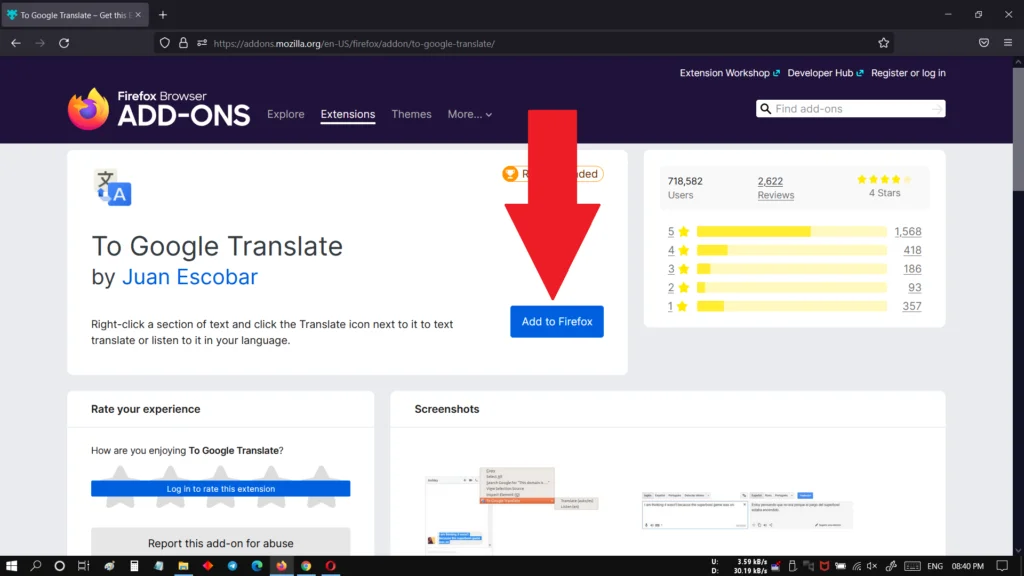Open taskbar search
Image resolution: width=1024 pixels, height=576 pixels.
click(x=35, y=566)
